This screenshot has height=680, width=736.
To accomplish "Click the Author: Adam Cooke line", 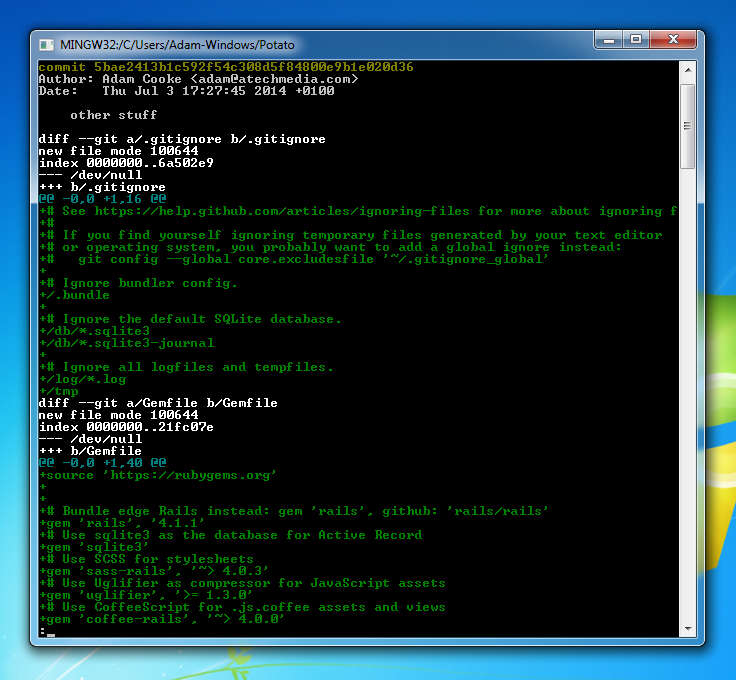I will (x=198, y=79).
